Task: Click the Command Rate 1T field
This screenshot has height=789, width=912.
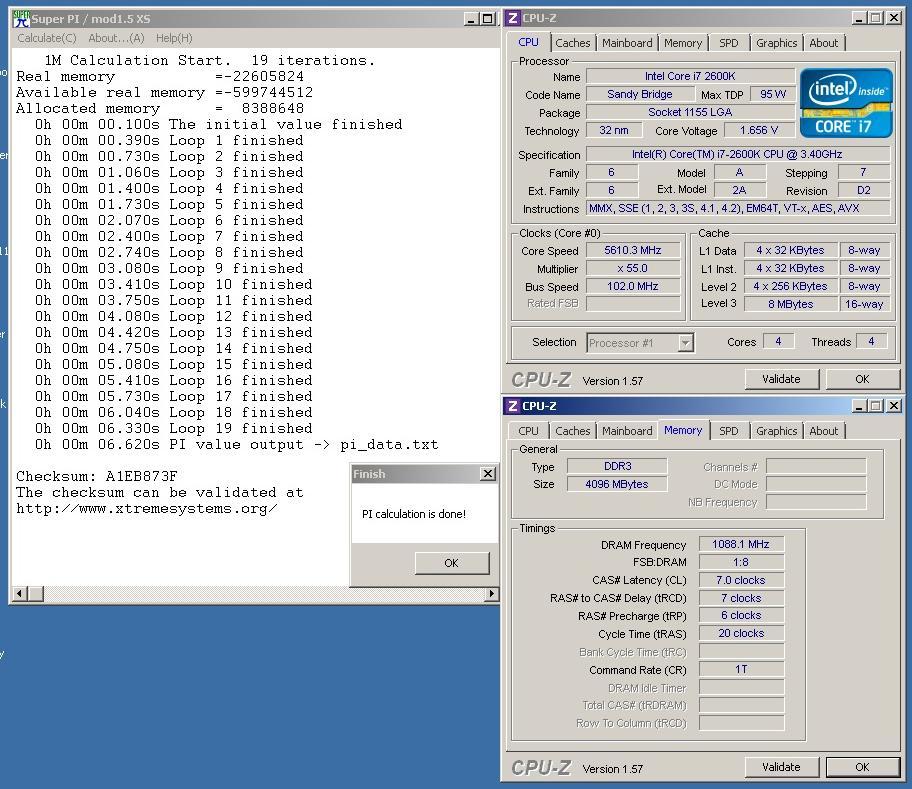Action: tap(741, 669)
